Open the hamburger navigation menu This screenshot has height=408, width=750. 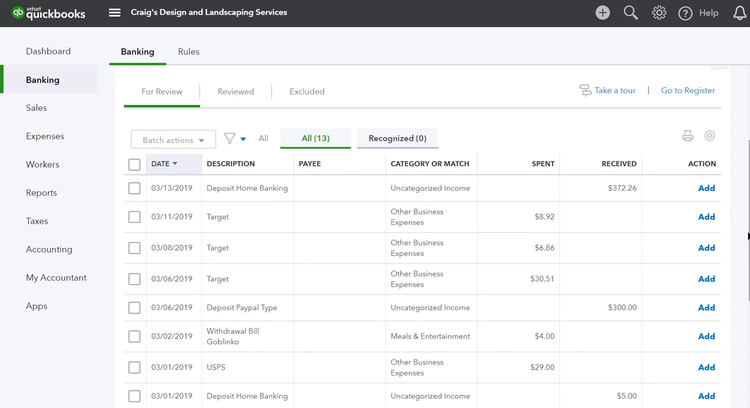(114, 12)
